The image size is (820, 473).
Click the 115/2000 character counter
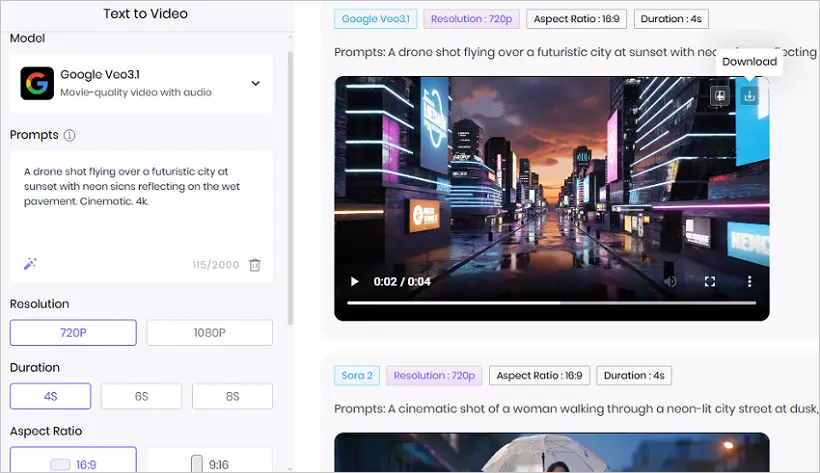(215, 265)
